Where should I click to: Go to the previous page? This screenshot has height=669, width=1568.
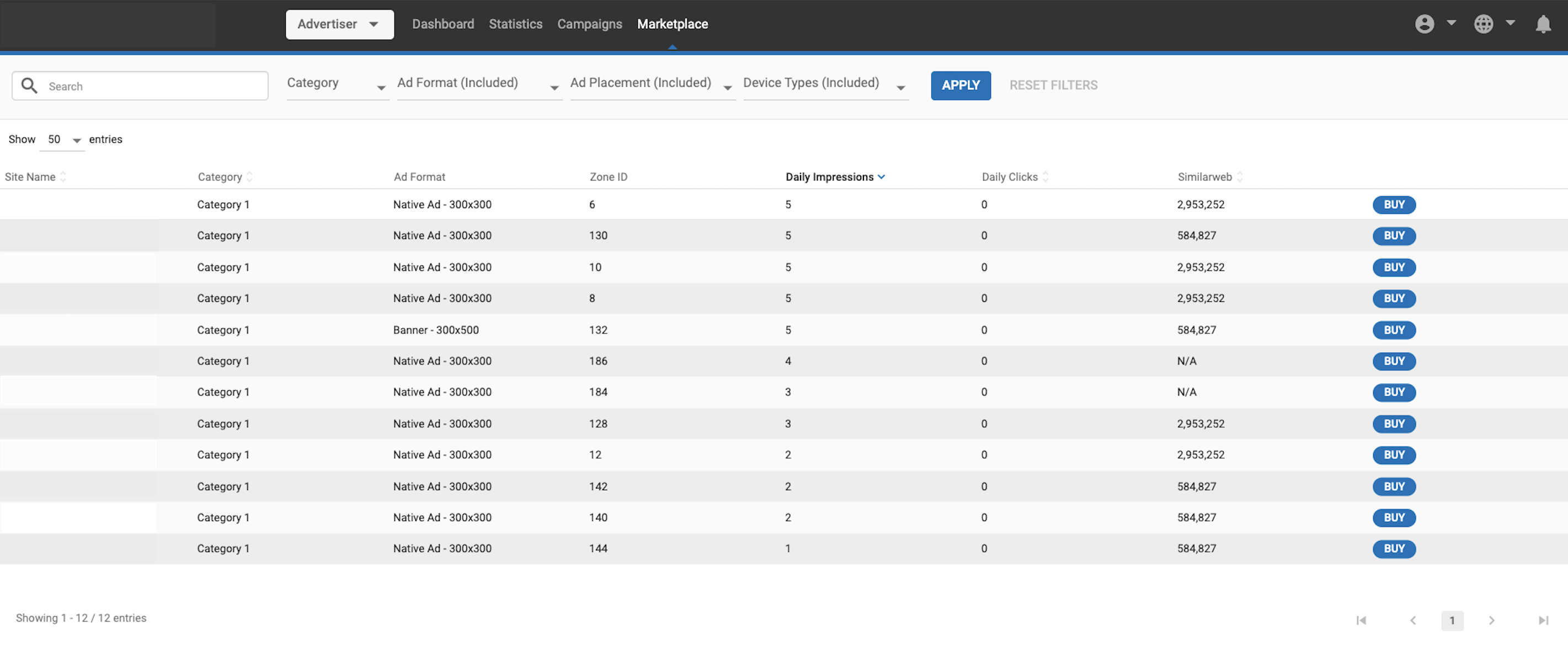1413,620
